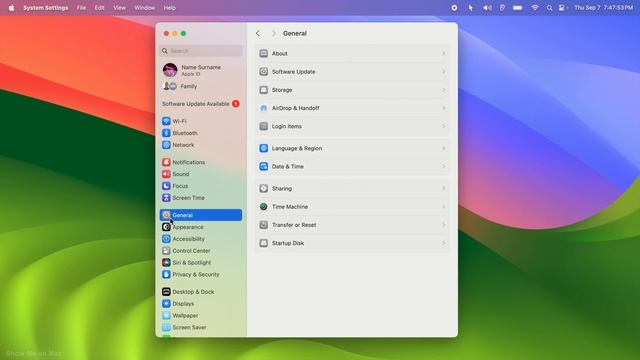Open the Sound sidebar icon

tap(166, 174)
